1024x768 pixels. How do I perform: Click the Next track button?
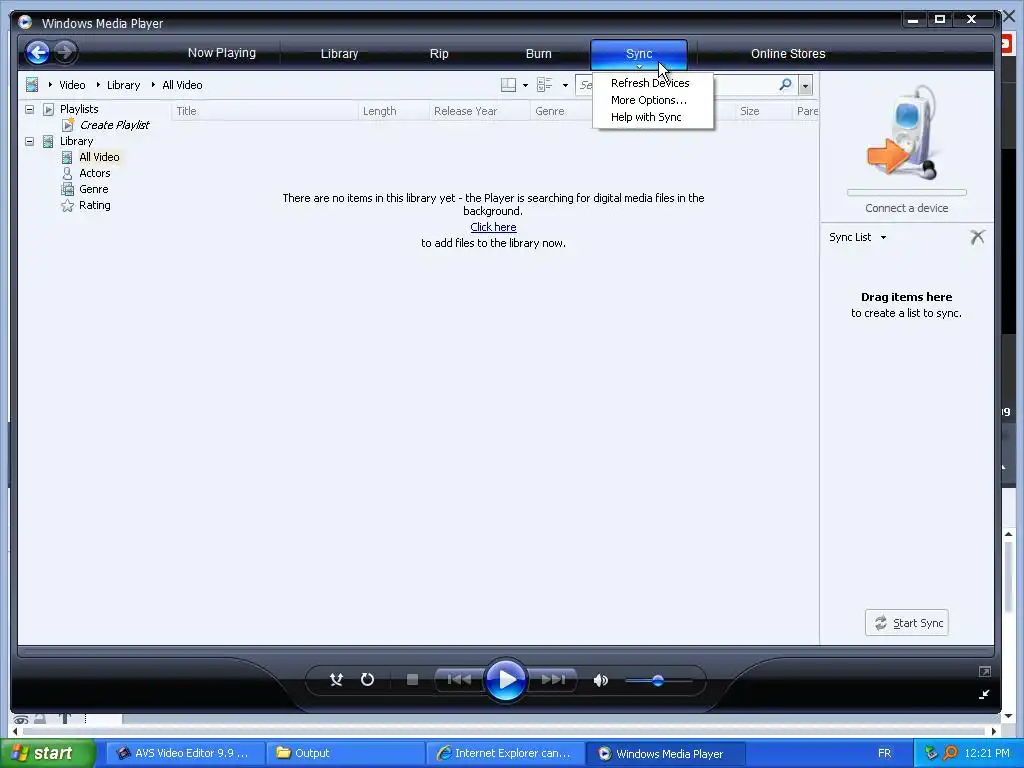point(552,680)
